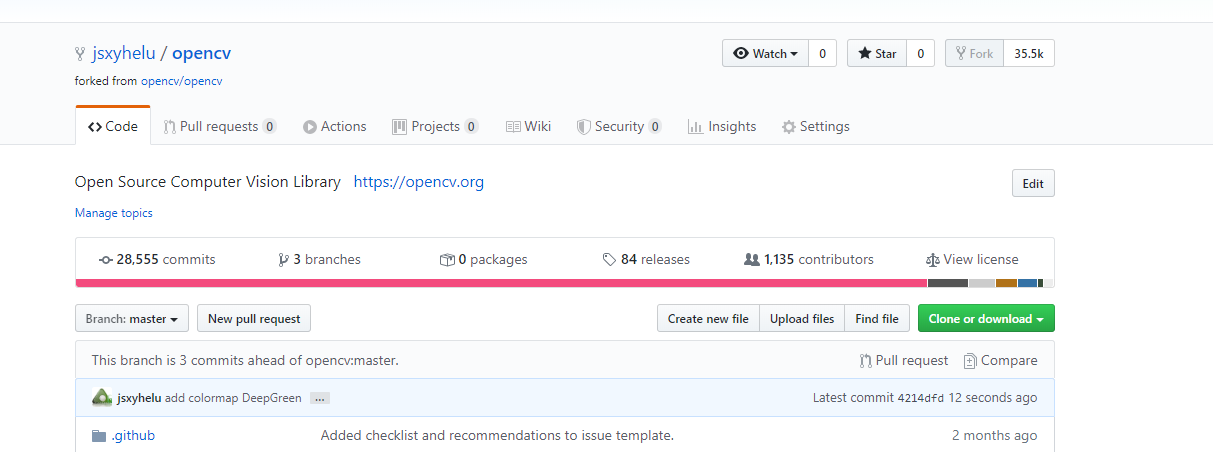The width and height of the screenshot is (1213, 452).
Task: Open commit hash 4214dfd
Action: pyautogui.click(x=920, y=398)
